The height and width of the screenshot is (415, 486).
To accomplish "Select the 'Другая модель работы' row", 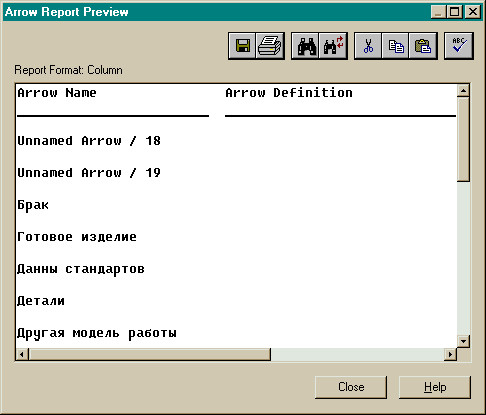I will click(x=97, y=333).
